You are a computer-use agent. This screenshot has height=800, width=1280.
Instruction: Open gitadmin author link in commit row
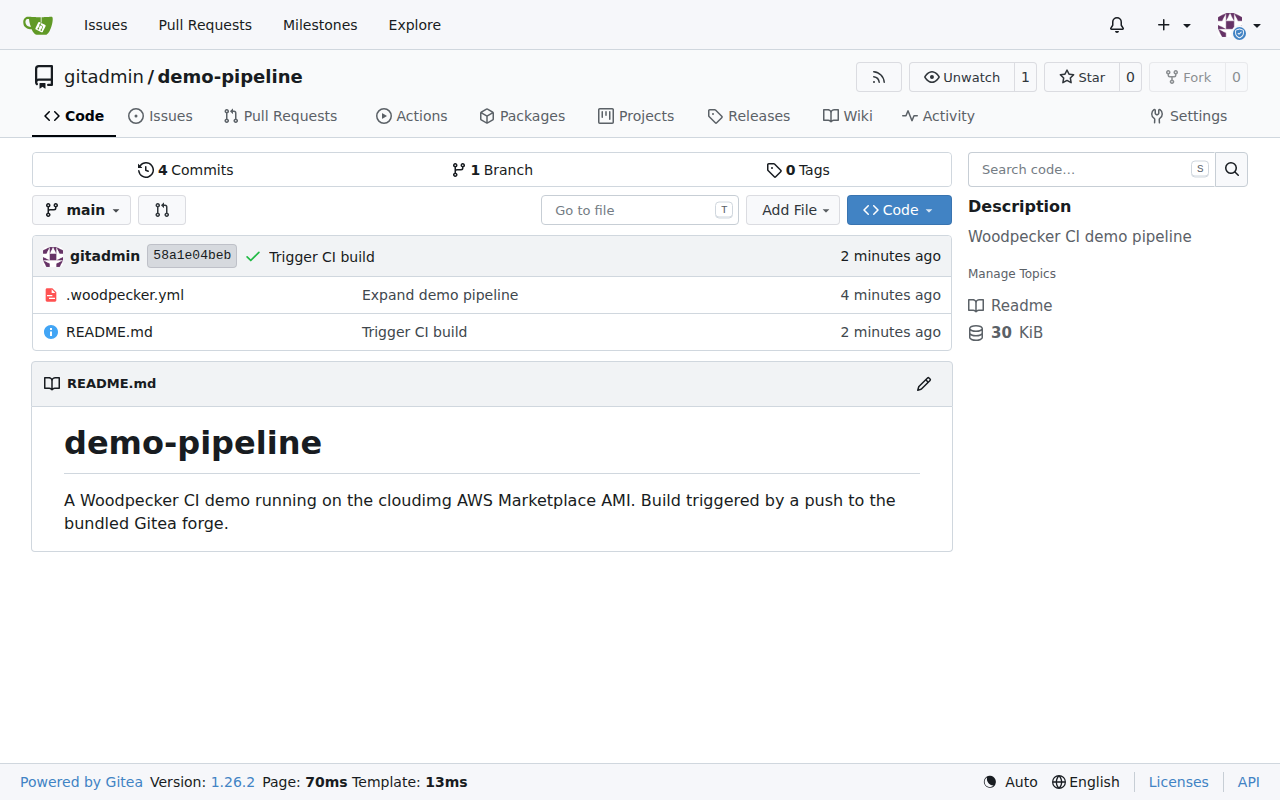coord(105,257)
